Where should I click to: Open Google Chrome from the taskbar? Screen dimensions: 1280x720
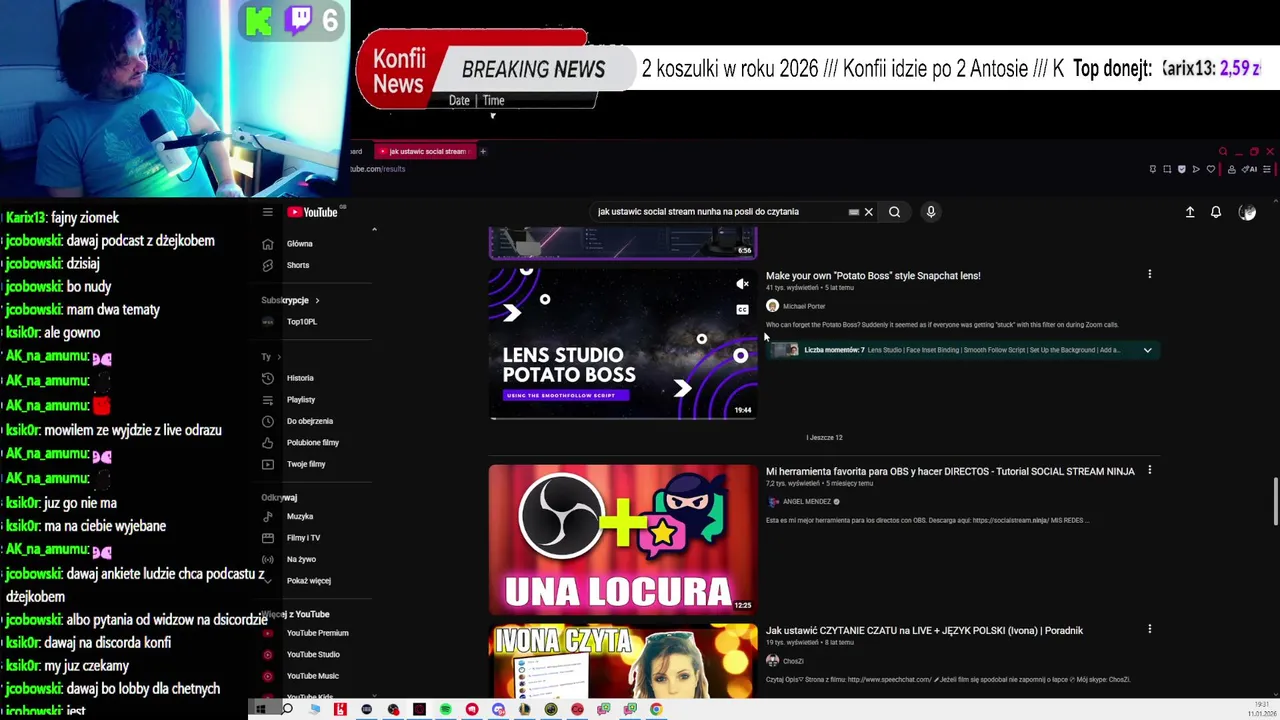(656, 709)
